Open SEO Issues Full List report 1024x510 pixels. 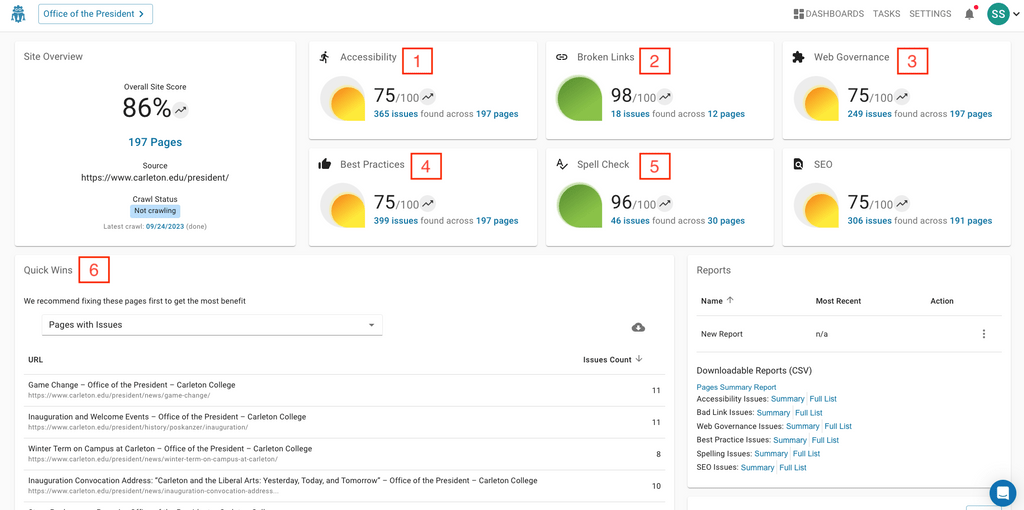[x=793, y=468]
